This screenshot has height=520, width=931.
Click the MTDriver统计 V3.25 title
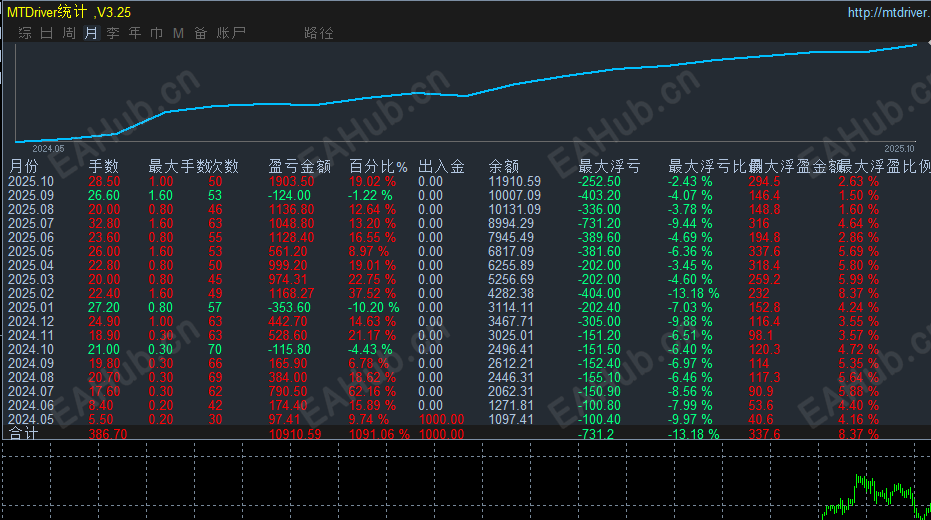coord(69,12)
